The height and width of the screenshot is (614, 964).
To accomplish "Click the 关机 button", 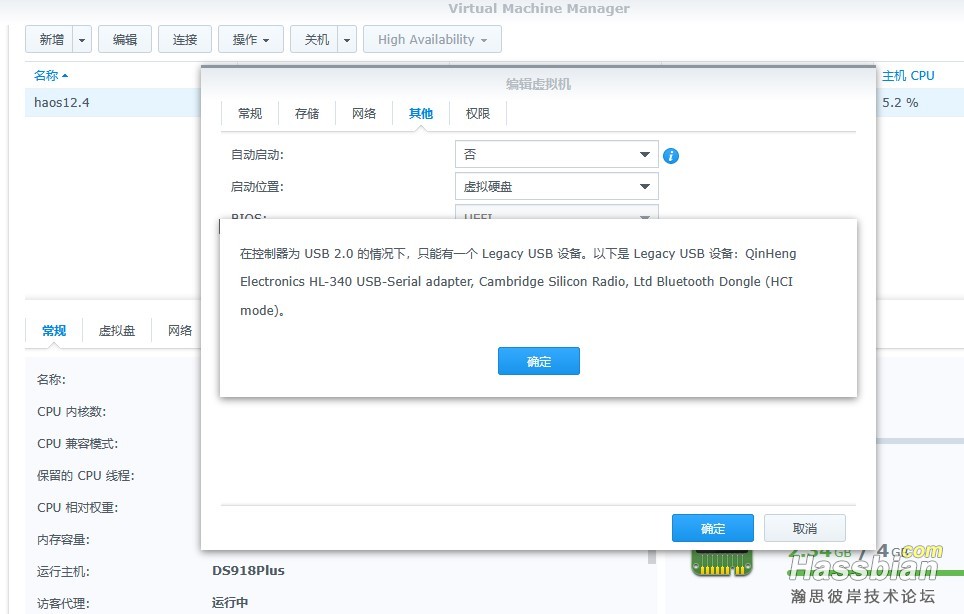I will pyautogui.click(x=316, y=40).
